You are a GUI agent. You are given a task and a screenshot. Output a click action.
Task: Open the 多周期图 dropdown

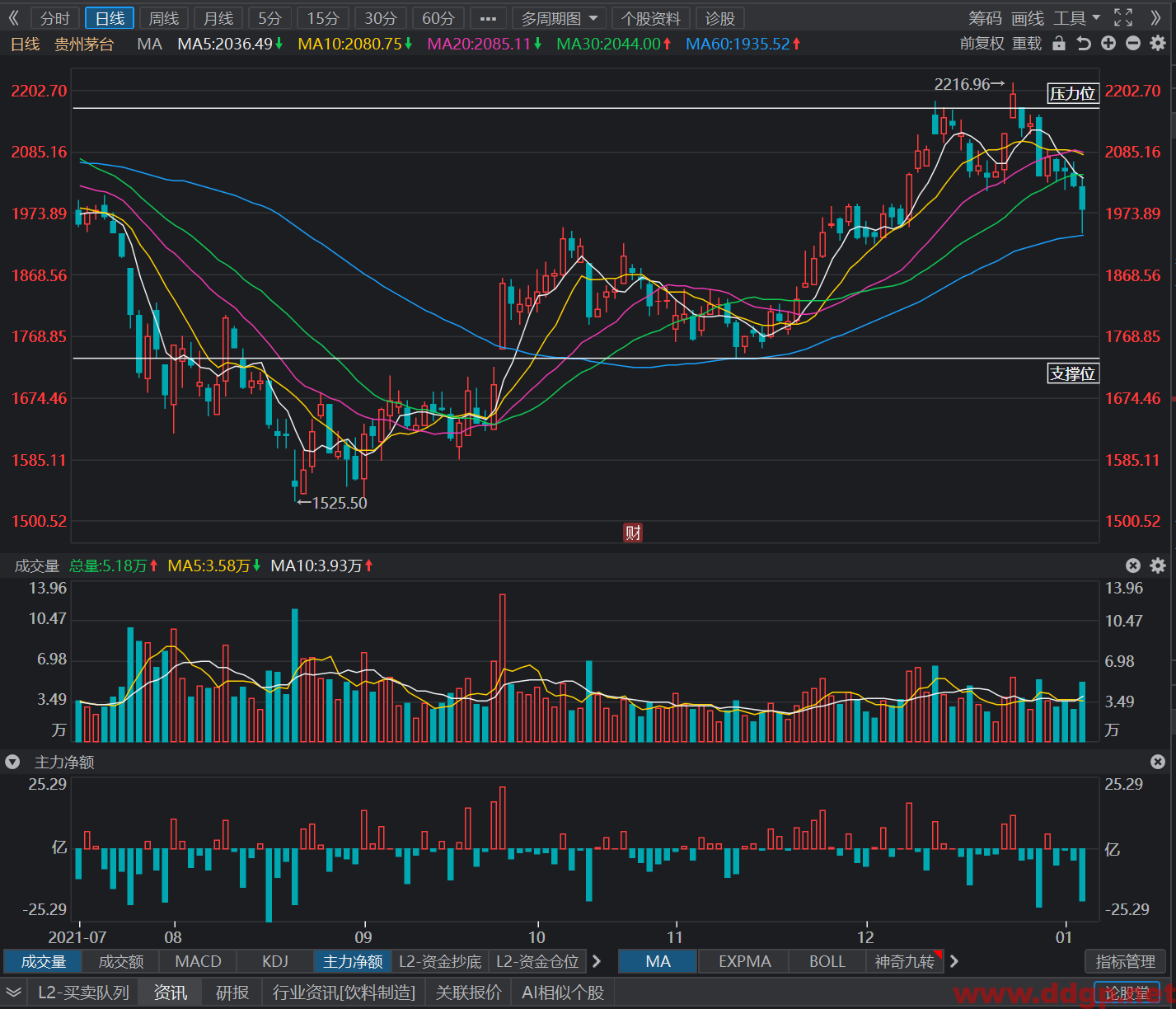point(559,18)
